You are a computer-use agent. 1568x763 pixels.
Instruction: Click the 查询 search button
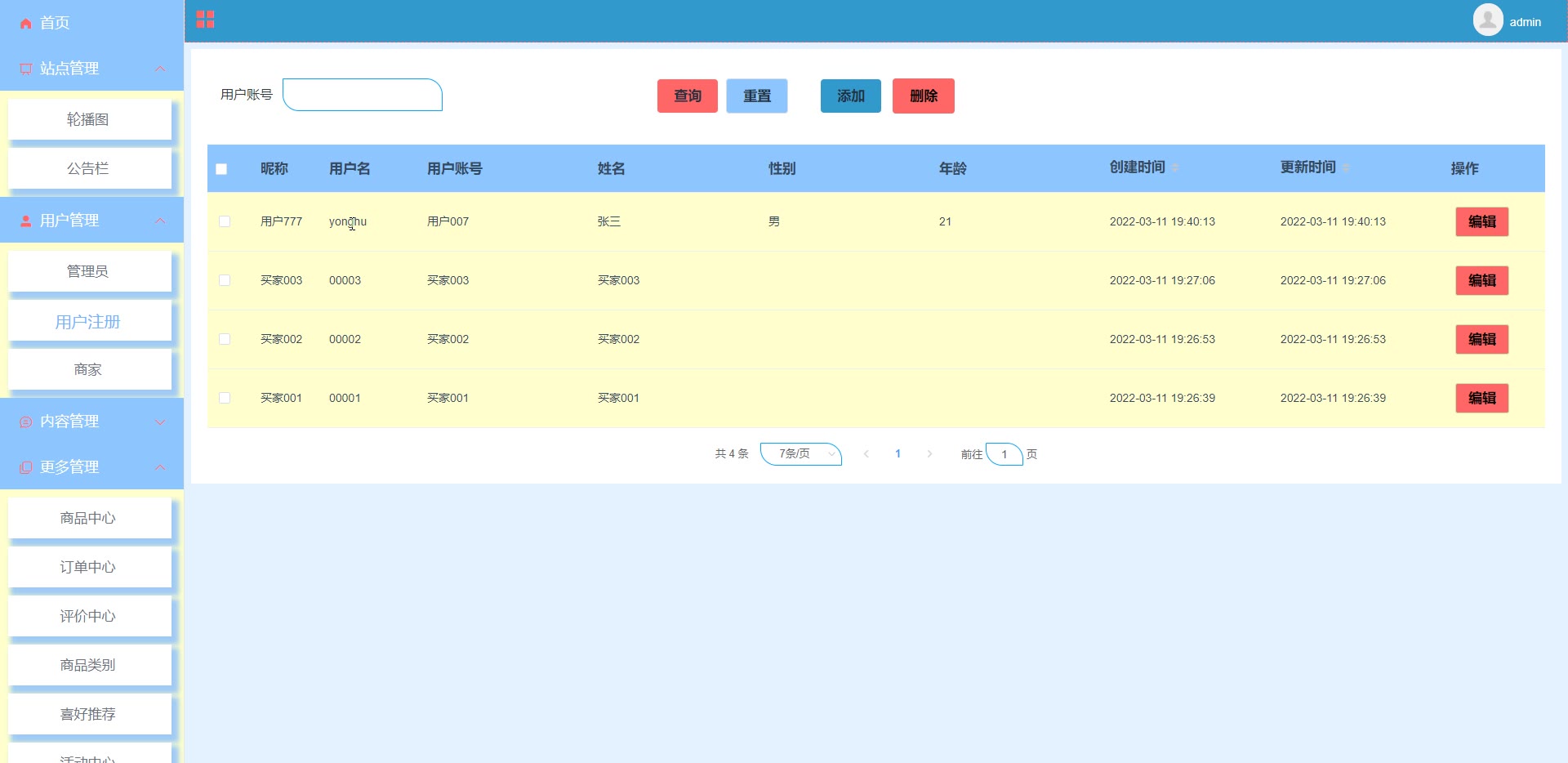[x=688, y=96]
